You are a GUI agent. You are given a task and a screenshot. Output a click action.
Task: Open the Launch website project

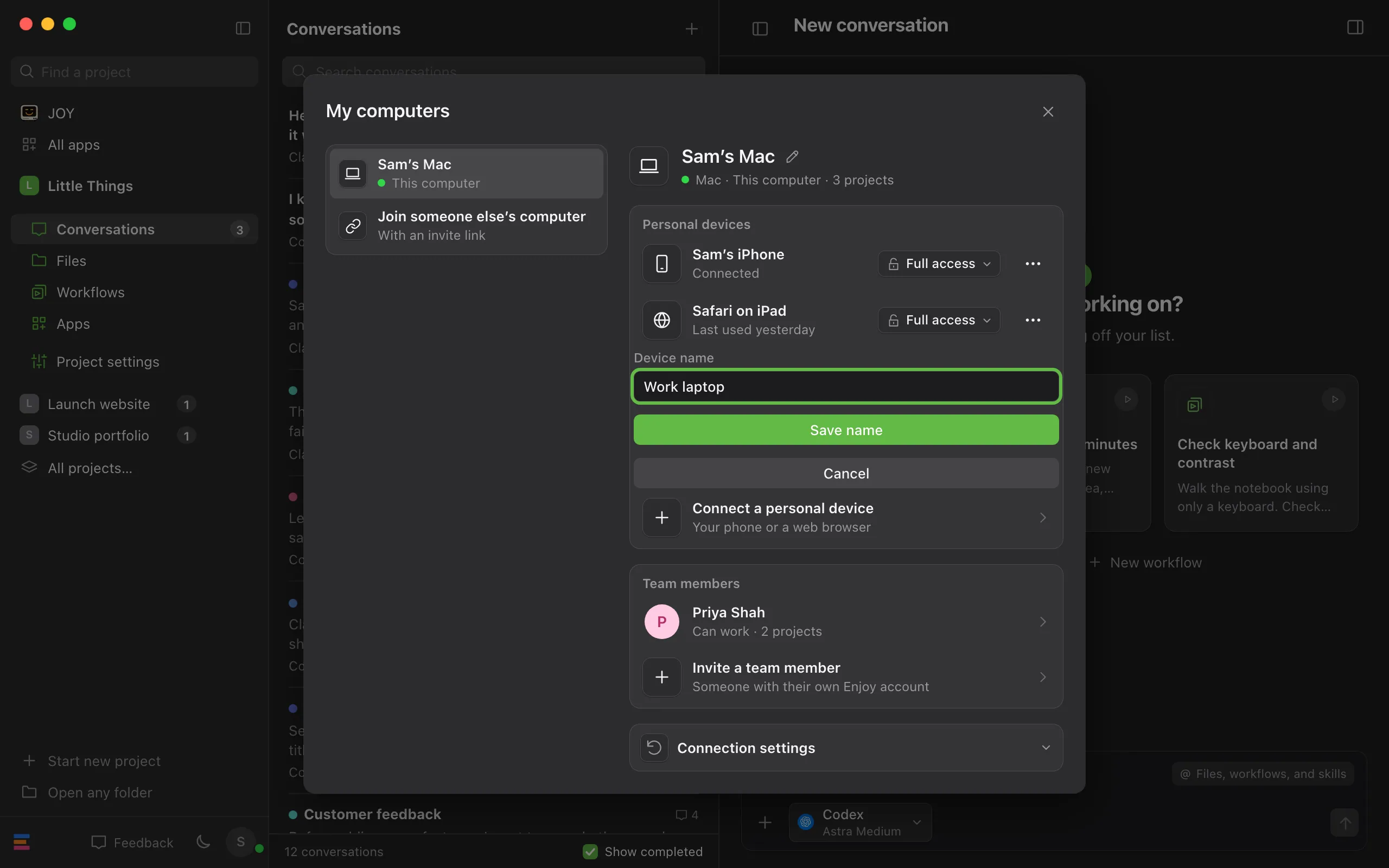click(x=109, y=404)
